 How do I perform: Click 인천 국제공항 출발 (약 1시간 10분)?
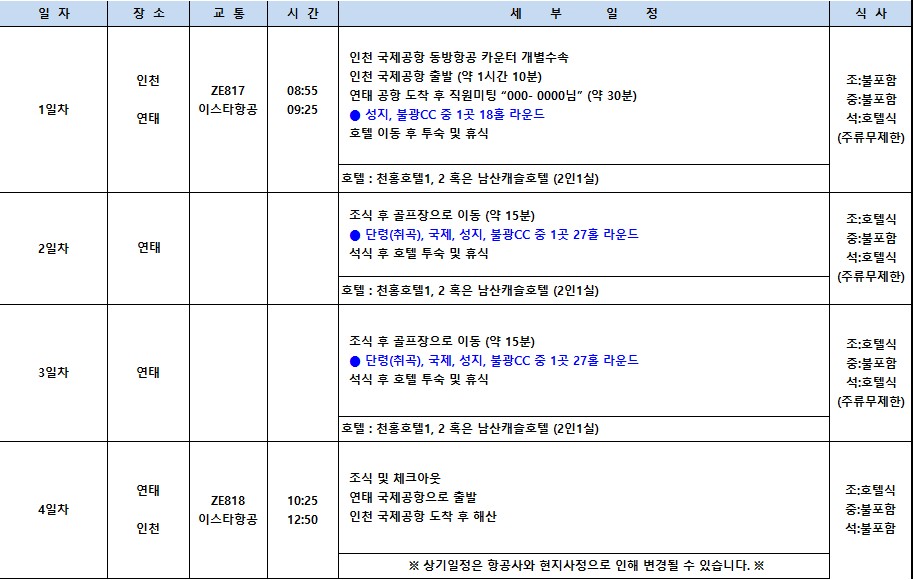[x=445, y=76]
